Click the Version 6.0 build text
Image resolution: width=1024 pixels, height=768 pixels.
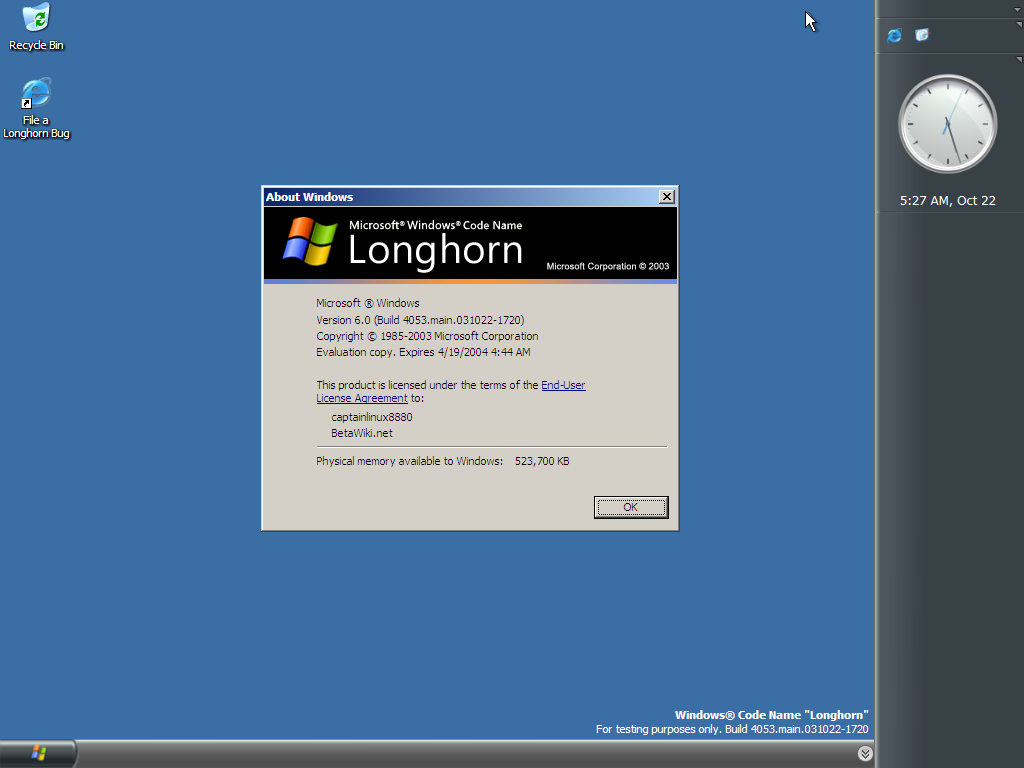click(420, 320)
